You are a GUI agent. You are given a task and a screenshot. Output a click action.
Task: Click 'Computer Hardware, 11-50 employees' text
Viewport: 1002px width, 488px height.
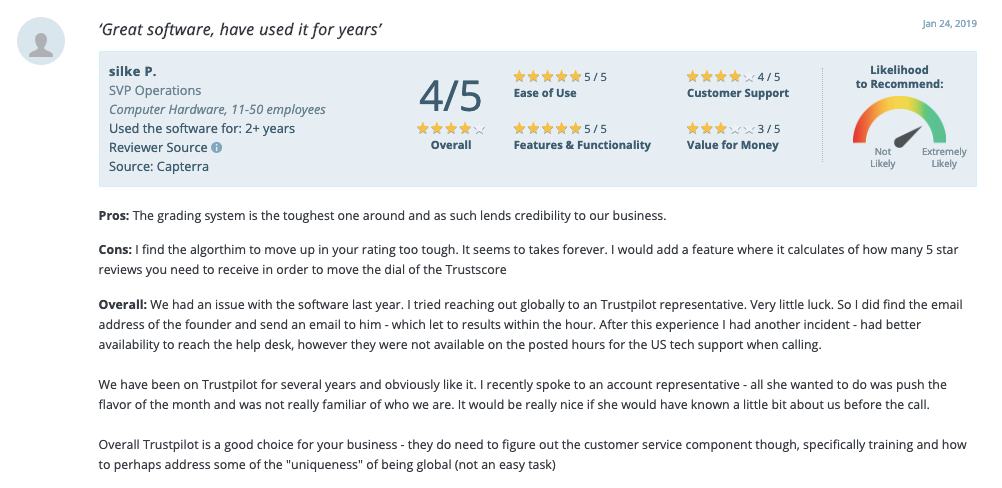pos(217,109)
